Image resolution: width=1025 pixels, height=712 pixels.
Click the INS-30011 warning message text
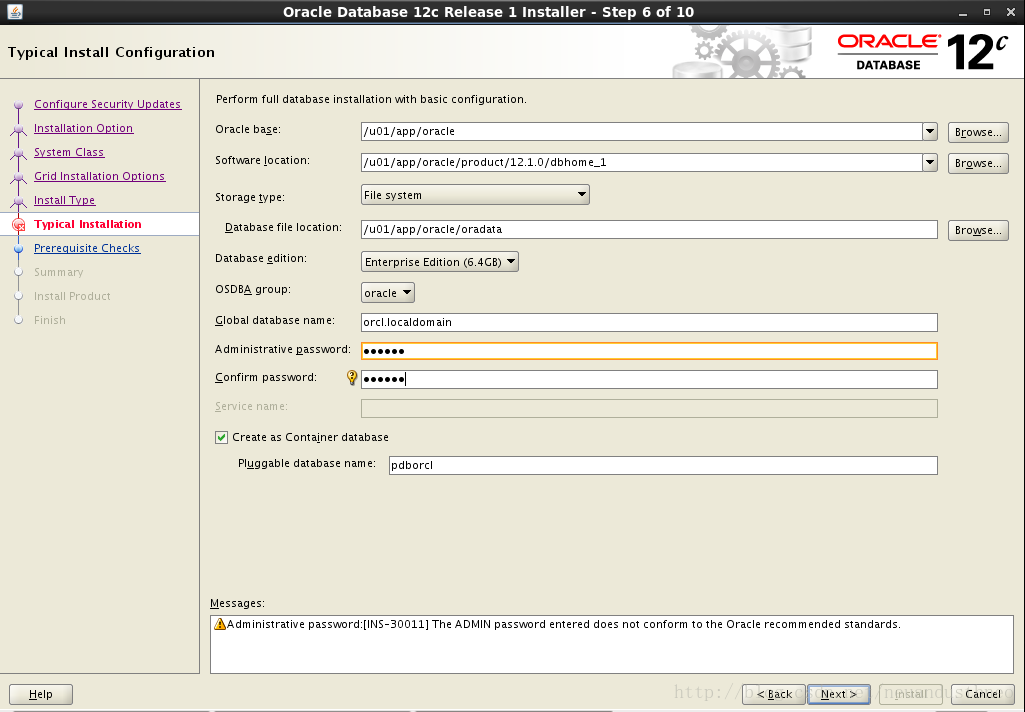[x=563, y=624]
